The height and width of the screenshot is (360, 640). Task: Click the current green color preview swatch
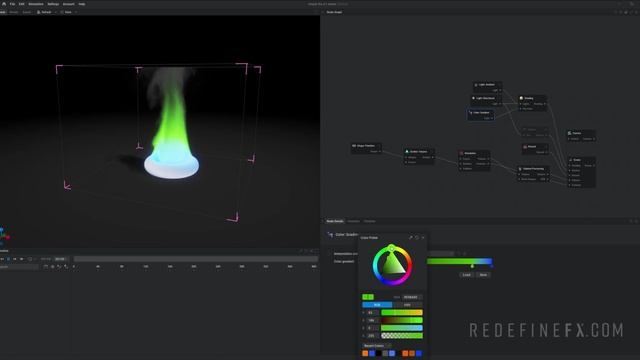[x=368, y=297]
